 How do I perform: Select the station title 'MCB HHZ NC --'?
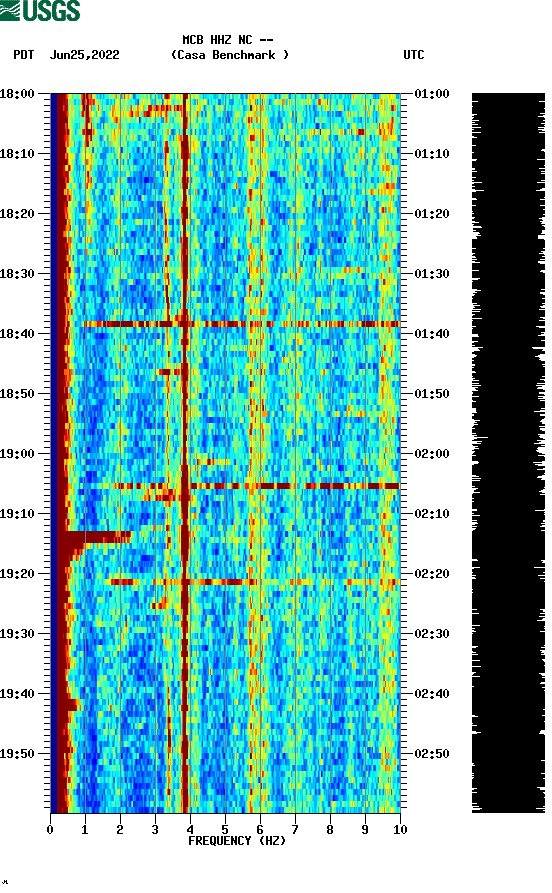[227, 40]
